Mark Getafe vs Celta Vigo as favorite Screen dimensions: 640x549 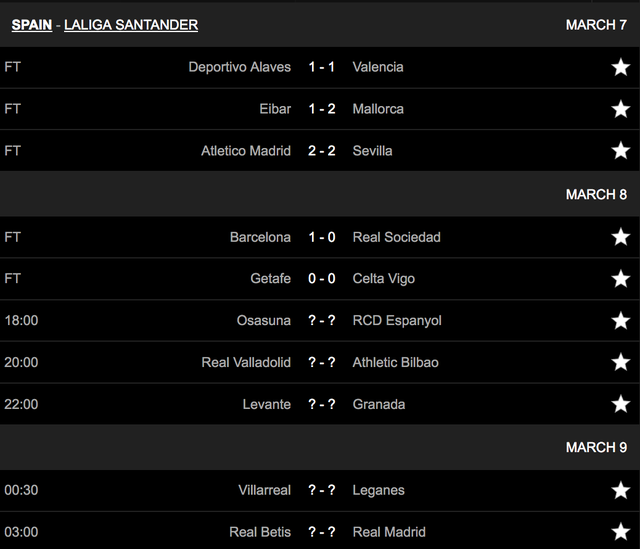621,279
